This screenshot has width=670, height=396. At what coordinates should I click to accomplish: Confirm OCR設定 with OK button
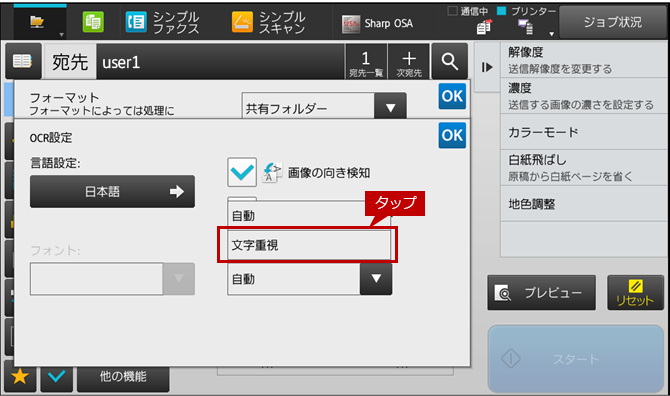[x=452, y=135]
